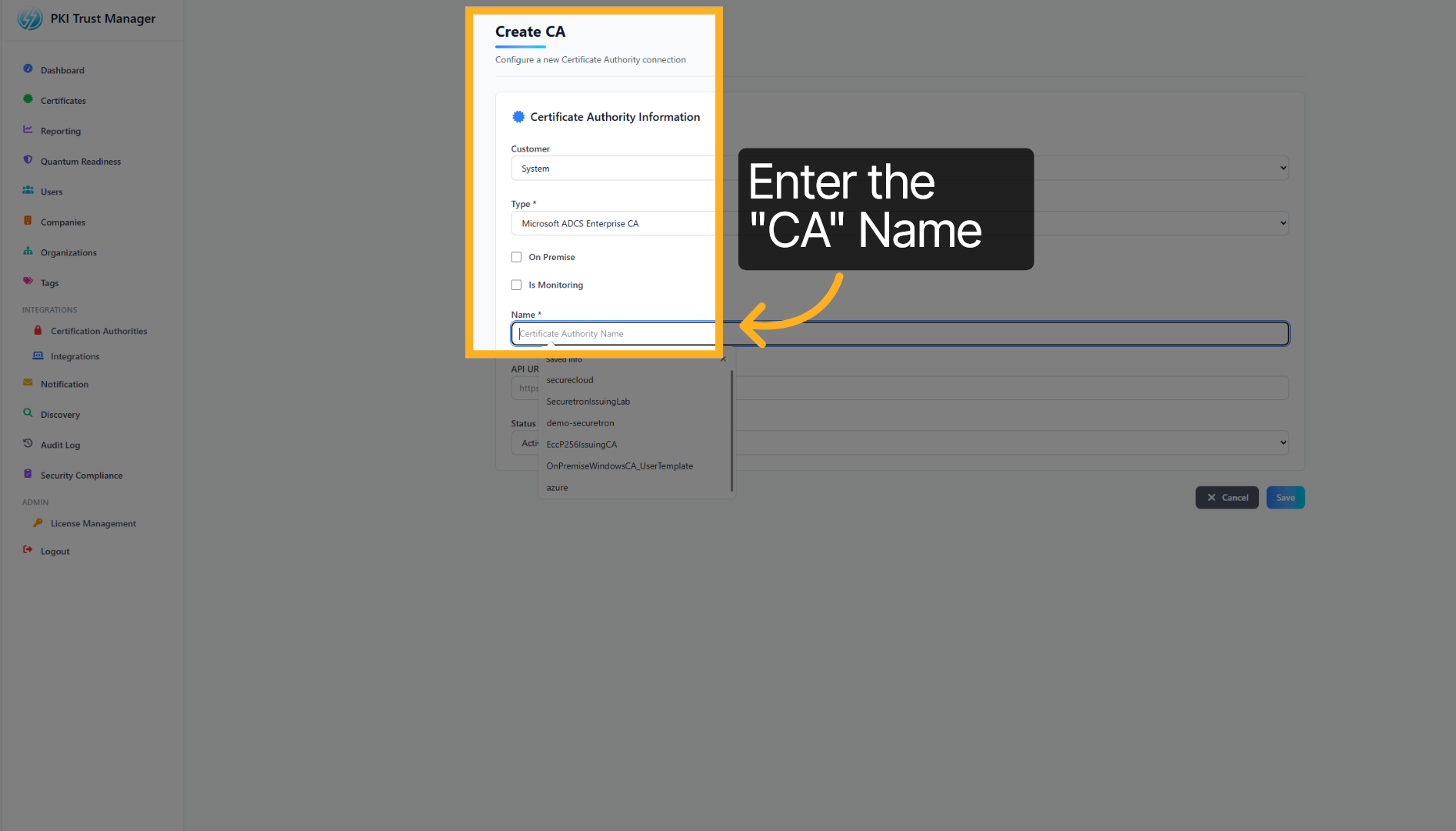
Task: Focus the Certificate Authority Name field
Action: (900, 334)
